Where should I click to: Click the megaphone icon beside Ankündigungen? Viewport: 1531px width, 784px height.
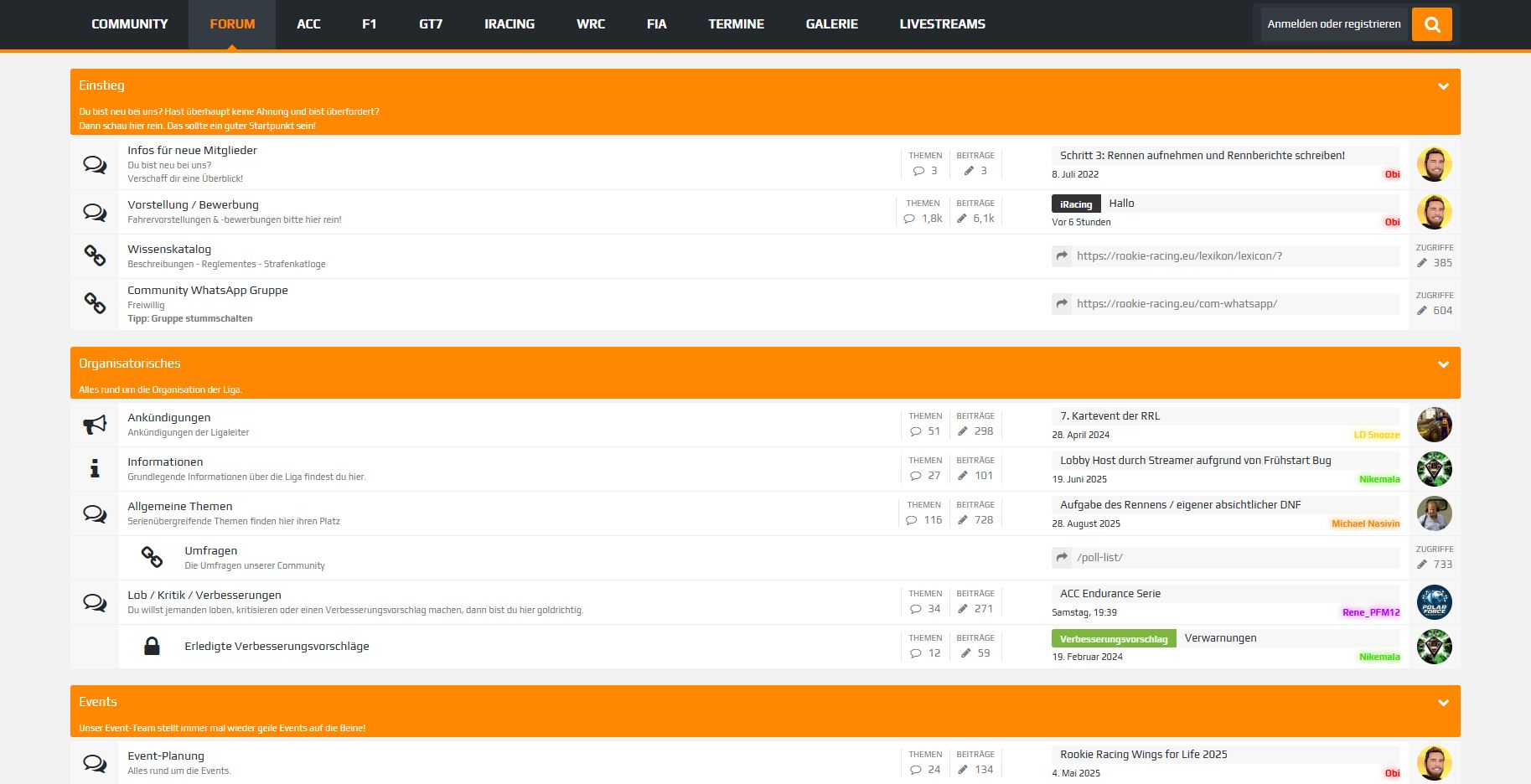95,425
